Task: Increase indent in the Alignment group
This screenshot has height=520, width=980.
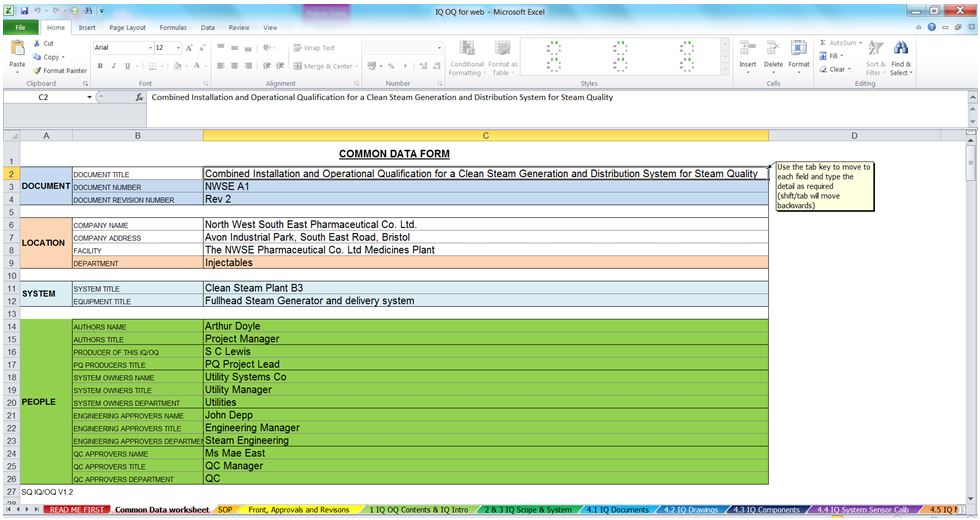Action: [x=280, y=66]
